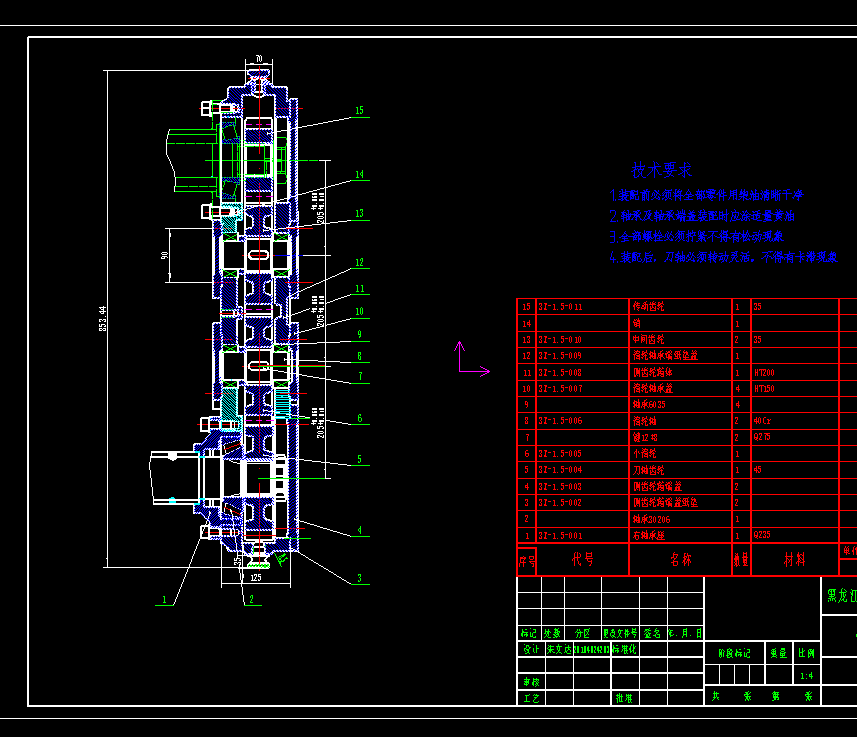Click material Q235 in row 1
The image size is (857, 737).
[762, 535]
